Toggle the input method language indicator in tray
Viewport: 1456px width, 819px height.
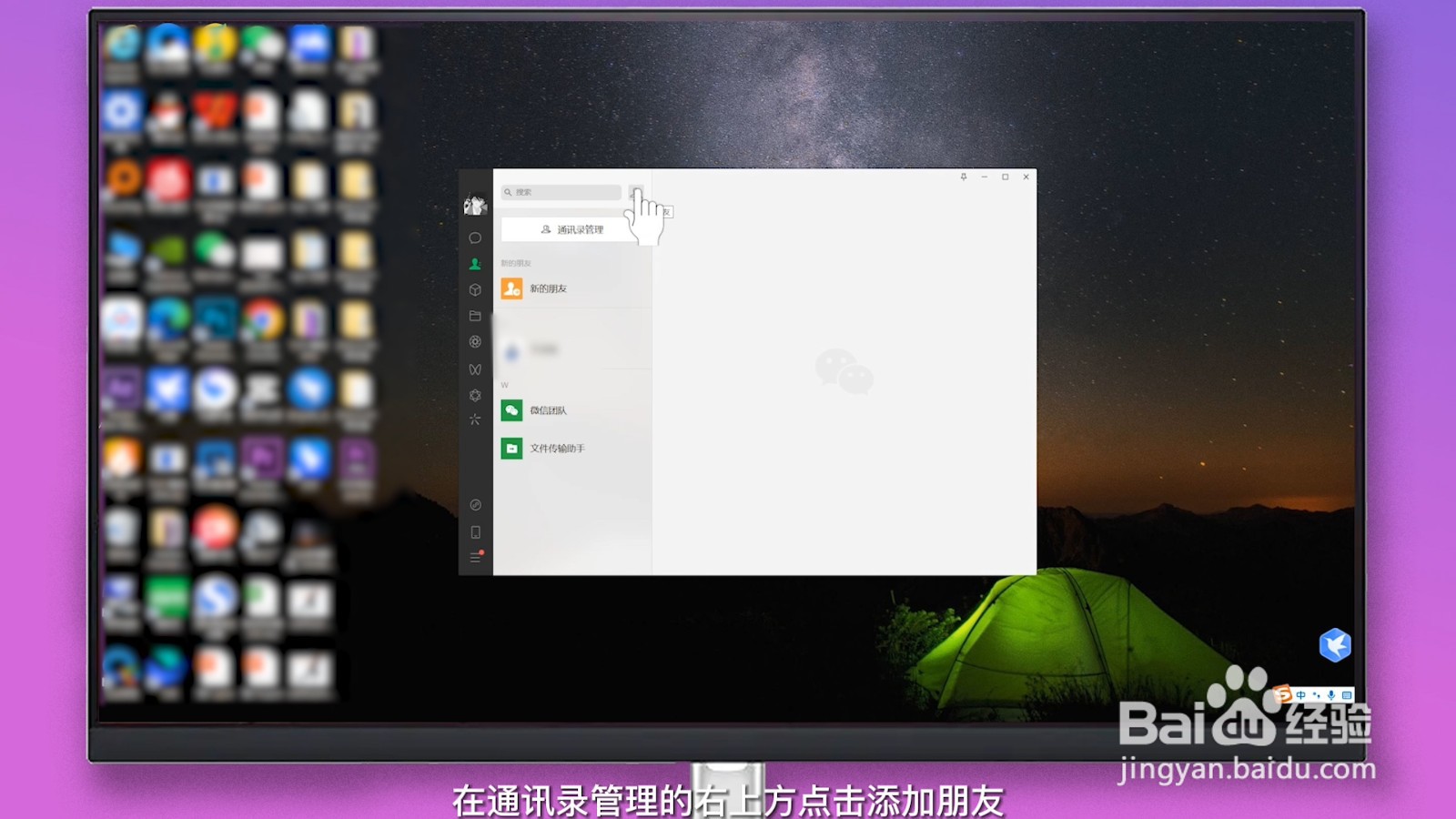click(x=1301, y=694)
